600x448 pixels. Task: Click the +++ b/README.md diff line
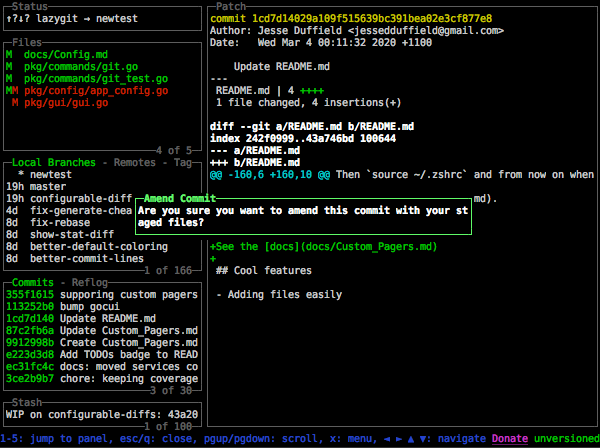click(x=255, y=162)
